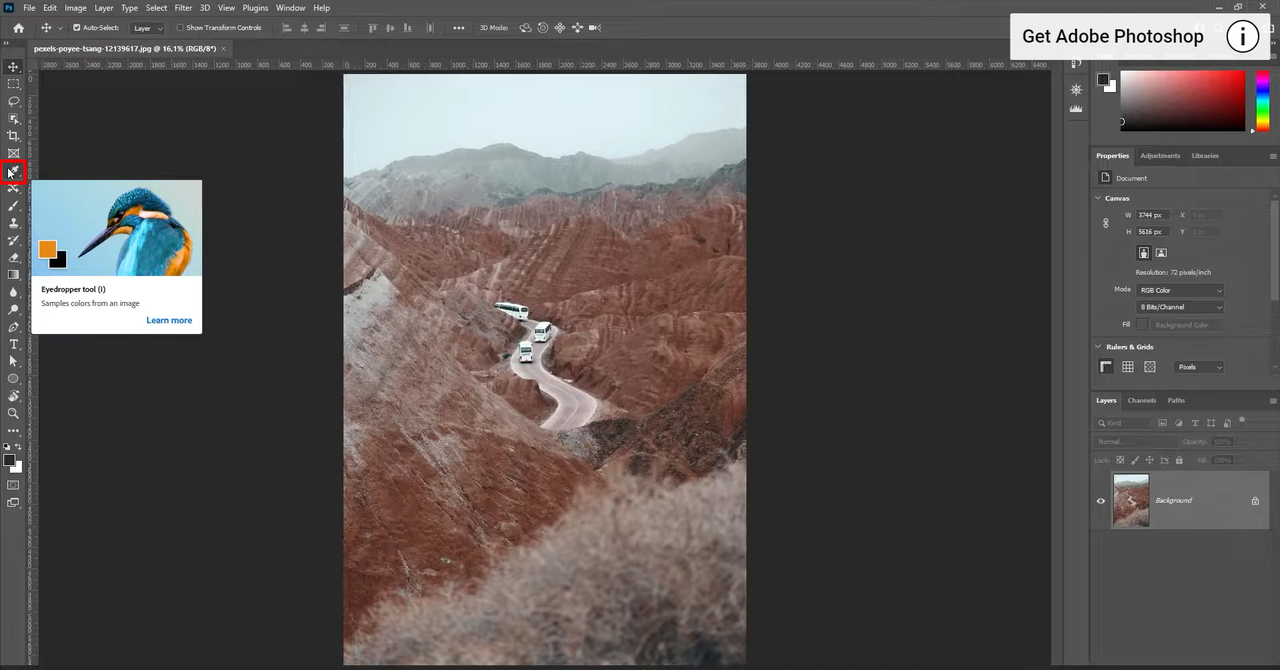Select the Pen tool
Image resolution: width=1280 pixels, height=670 pixels.
point(13,327)
